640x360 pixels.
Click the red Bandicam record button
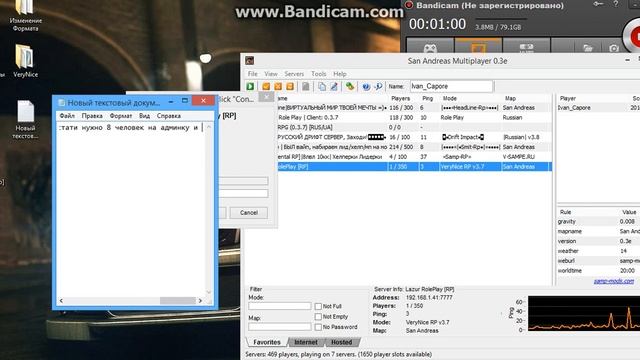[x=632, y=36]
